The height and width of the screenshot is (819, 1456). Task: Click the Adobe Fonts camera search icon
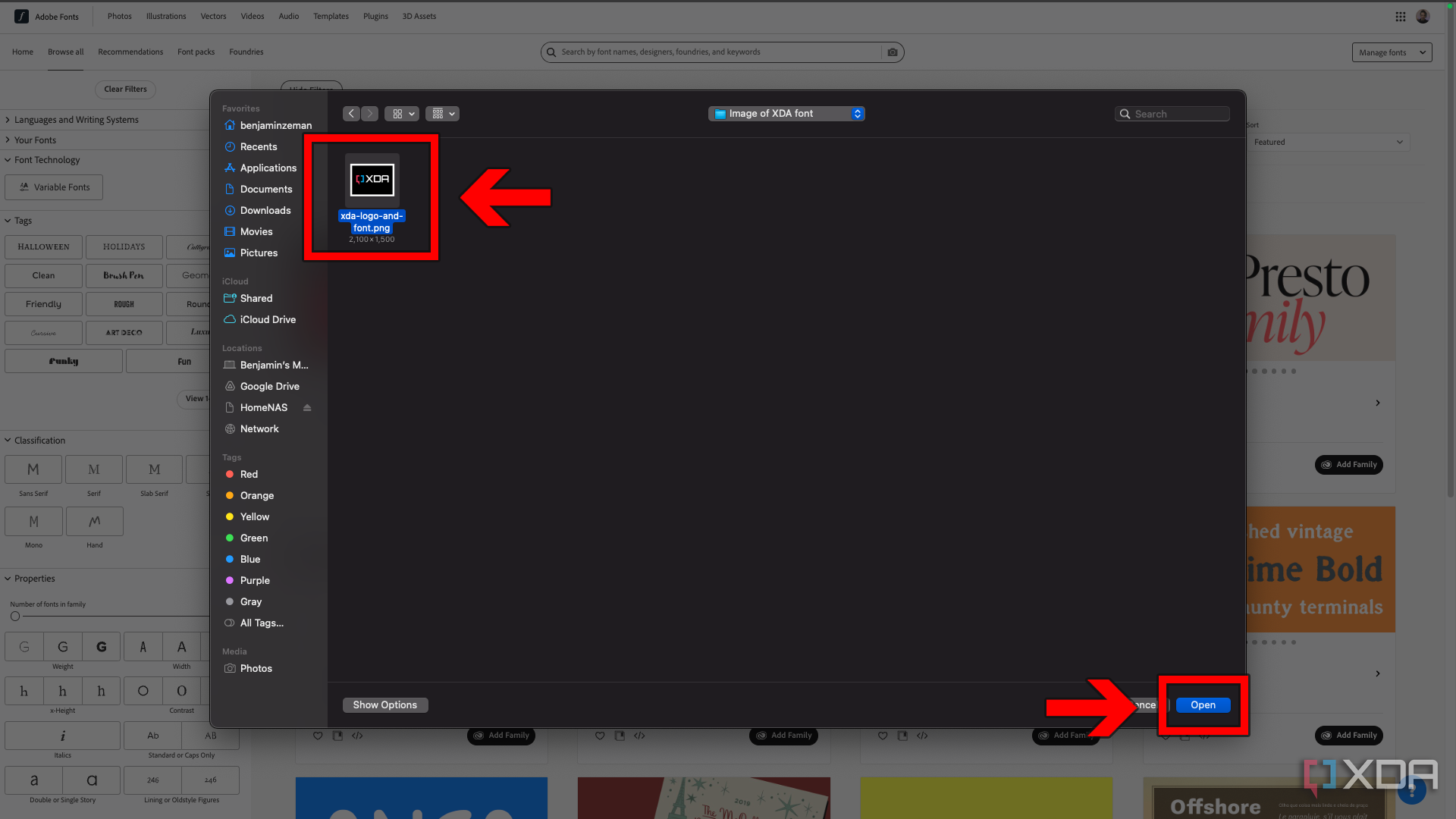coord(892,52)
